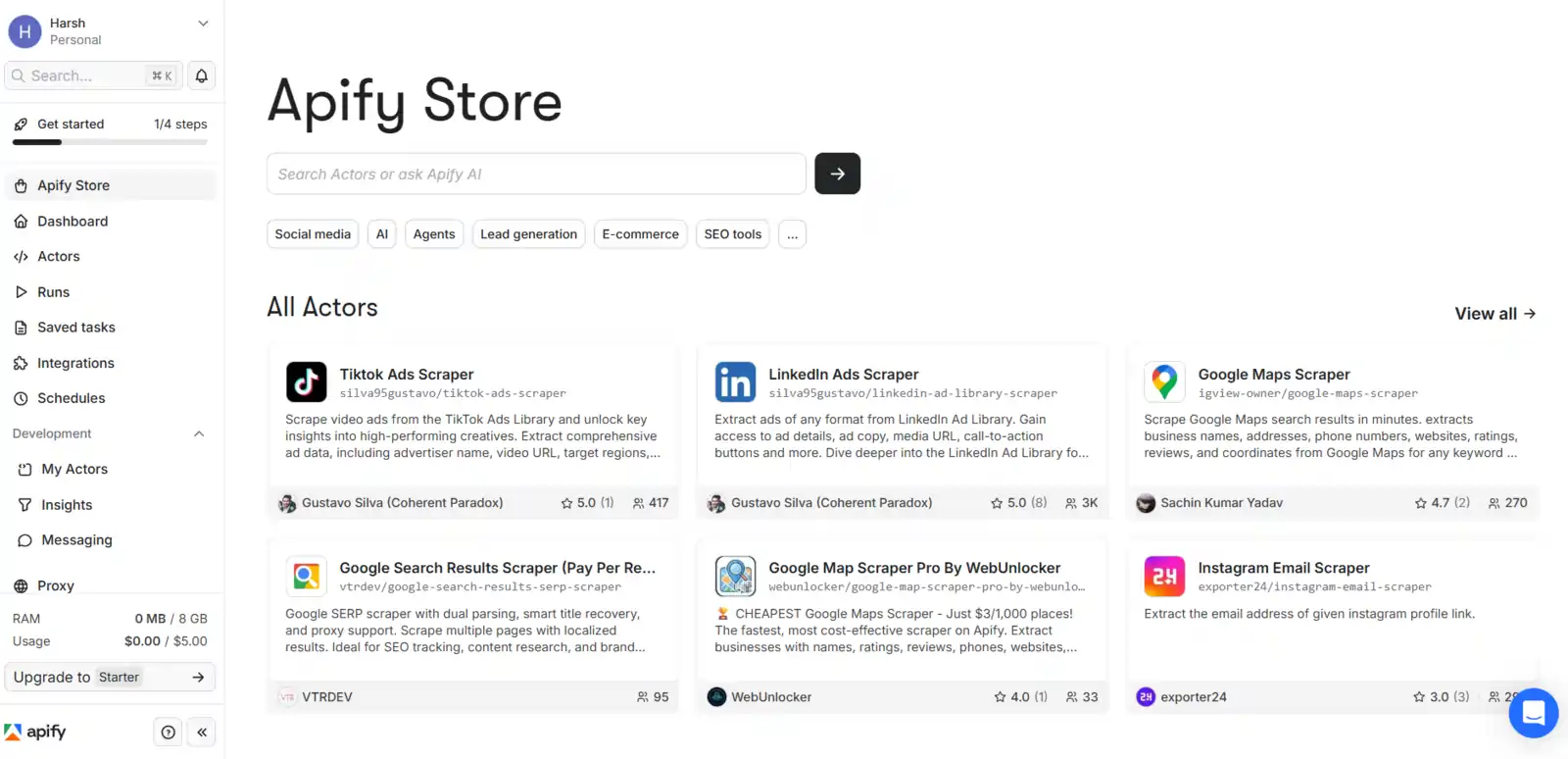Open Dashboard in the sidebar
Image resolution: width=1568 pixels, height=759 pixels.
pyautogui.click(x=112, y=222)
